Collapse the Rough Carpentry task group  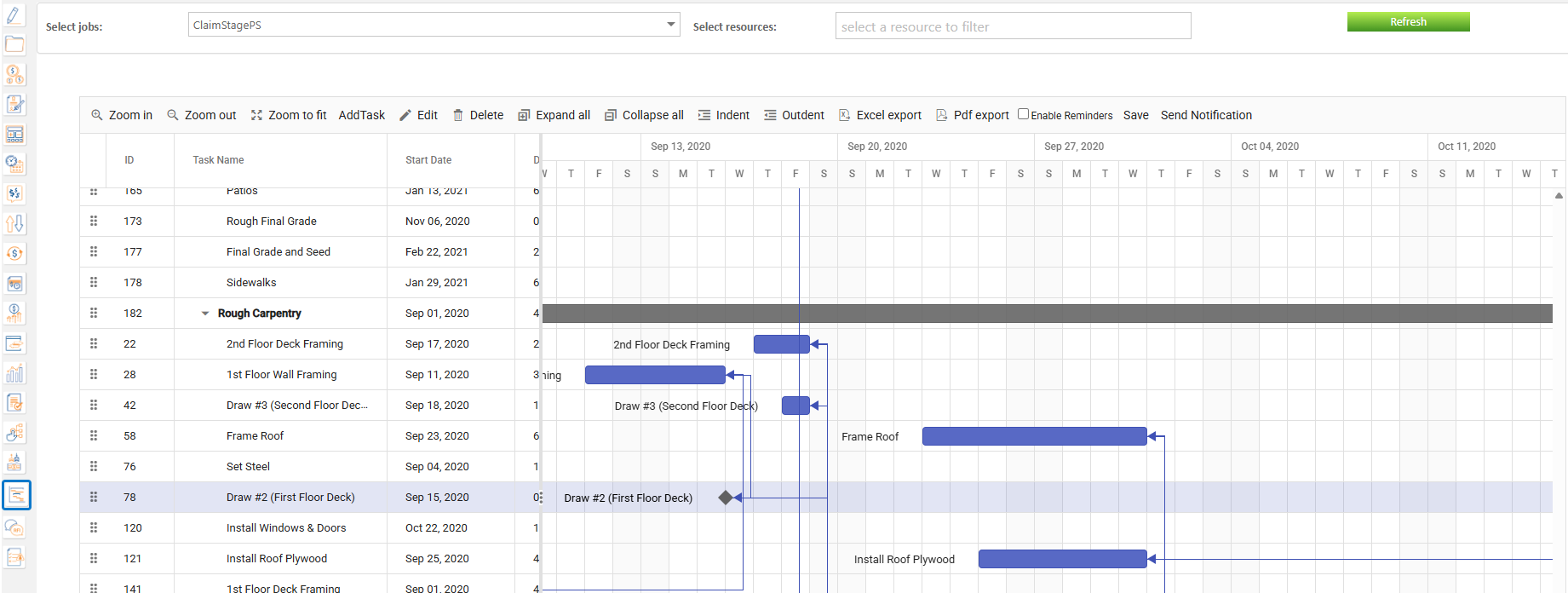(x=204, y=314)
